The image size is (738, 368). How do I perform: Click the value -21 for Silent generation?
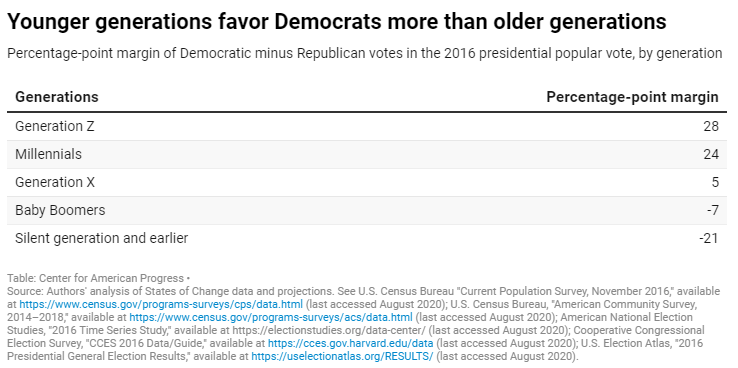(x=709, y=238)
